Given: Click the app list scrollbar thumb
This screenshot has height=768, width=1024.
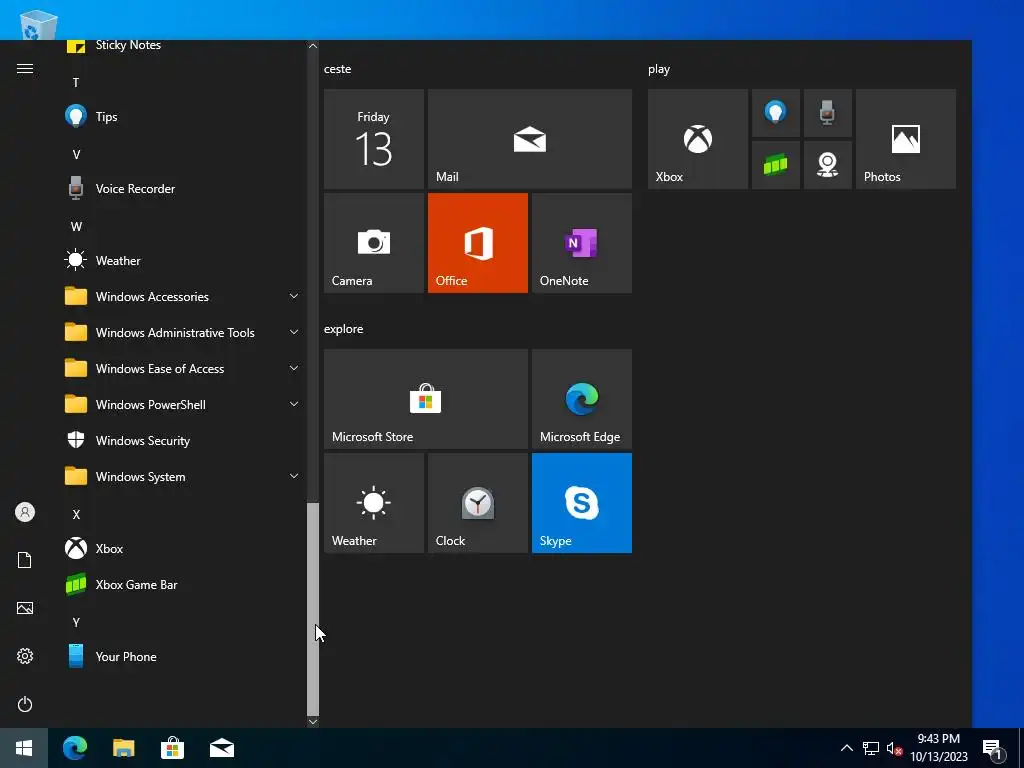Looking at the screenshot, I should tap(313, 609).
